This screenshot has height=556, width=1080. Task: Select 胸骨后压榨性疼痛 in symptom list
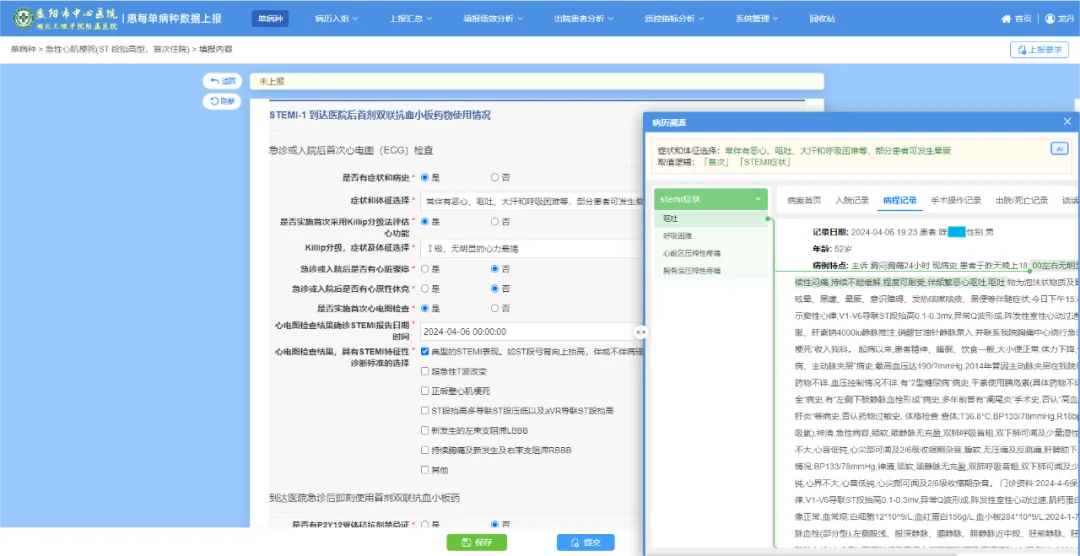tap(710, 271)
